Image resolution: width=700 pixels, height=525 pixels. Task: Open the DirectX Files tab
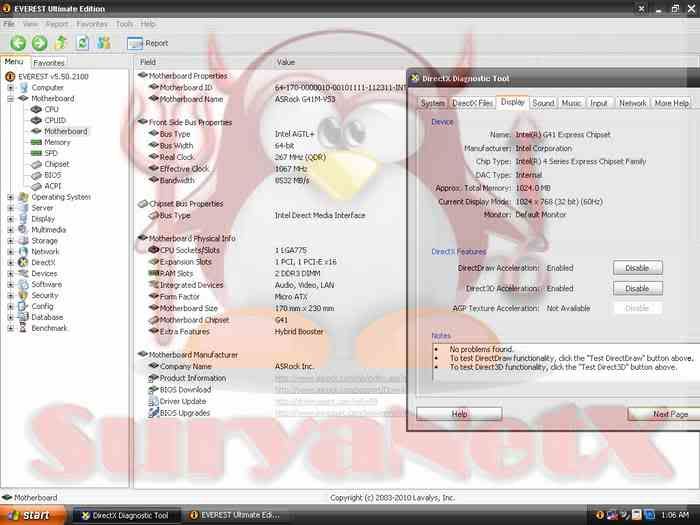click(473, 103)
